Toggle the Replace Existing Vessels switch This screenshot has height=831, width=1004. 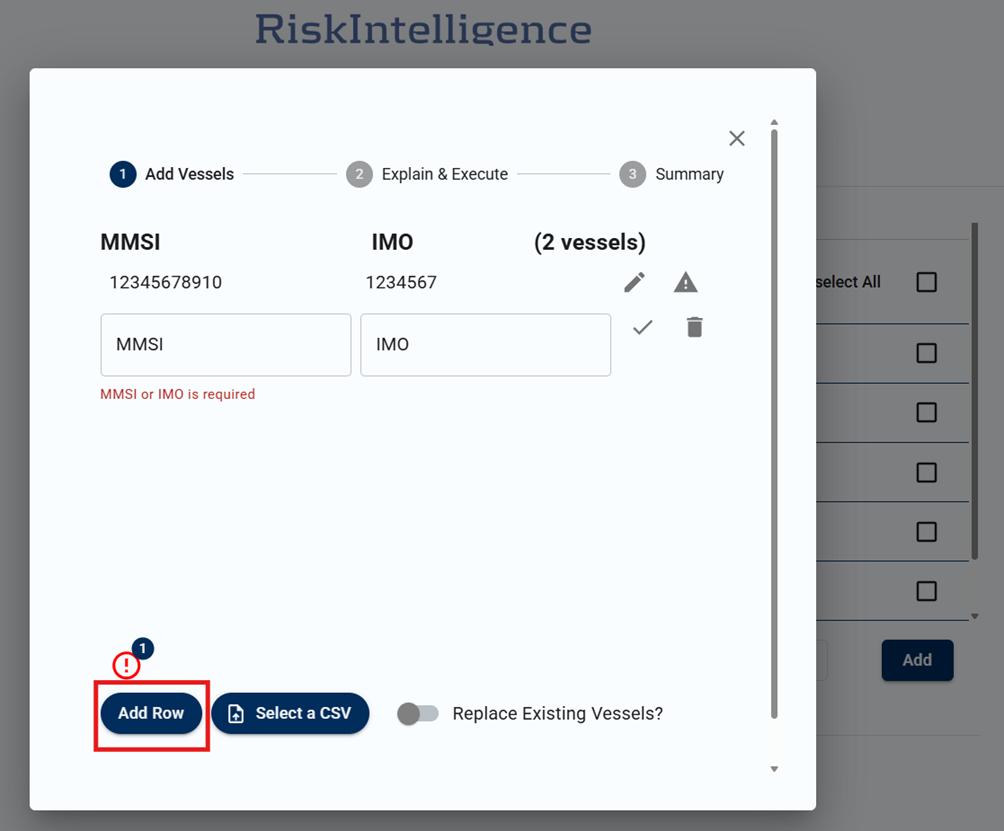pyautogui.click(x=418, y=714)
